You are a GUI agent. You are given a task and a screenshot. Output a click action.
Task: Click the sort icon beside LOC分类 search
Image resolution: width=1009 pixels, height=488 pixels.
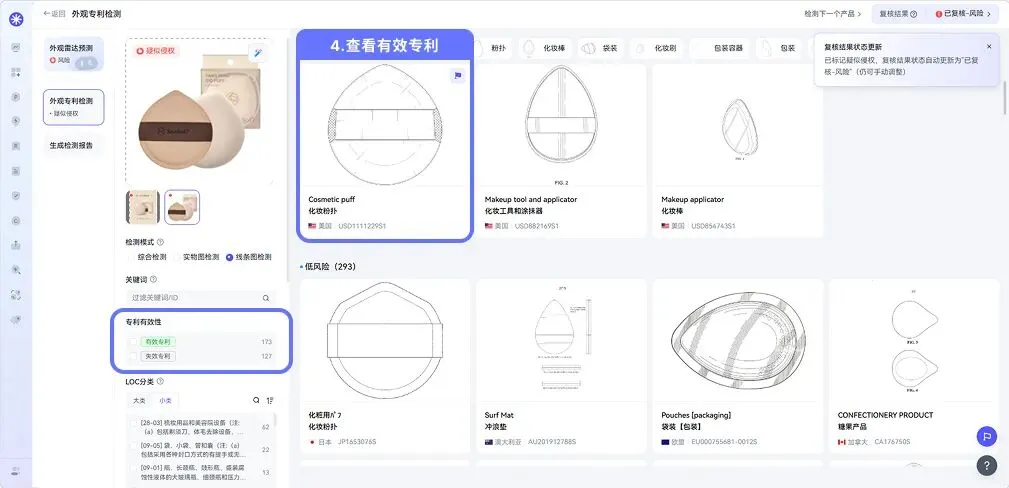pos(270,400)
